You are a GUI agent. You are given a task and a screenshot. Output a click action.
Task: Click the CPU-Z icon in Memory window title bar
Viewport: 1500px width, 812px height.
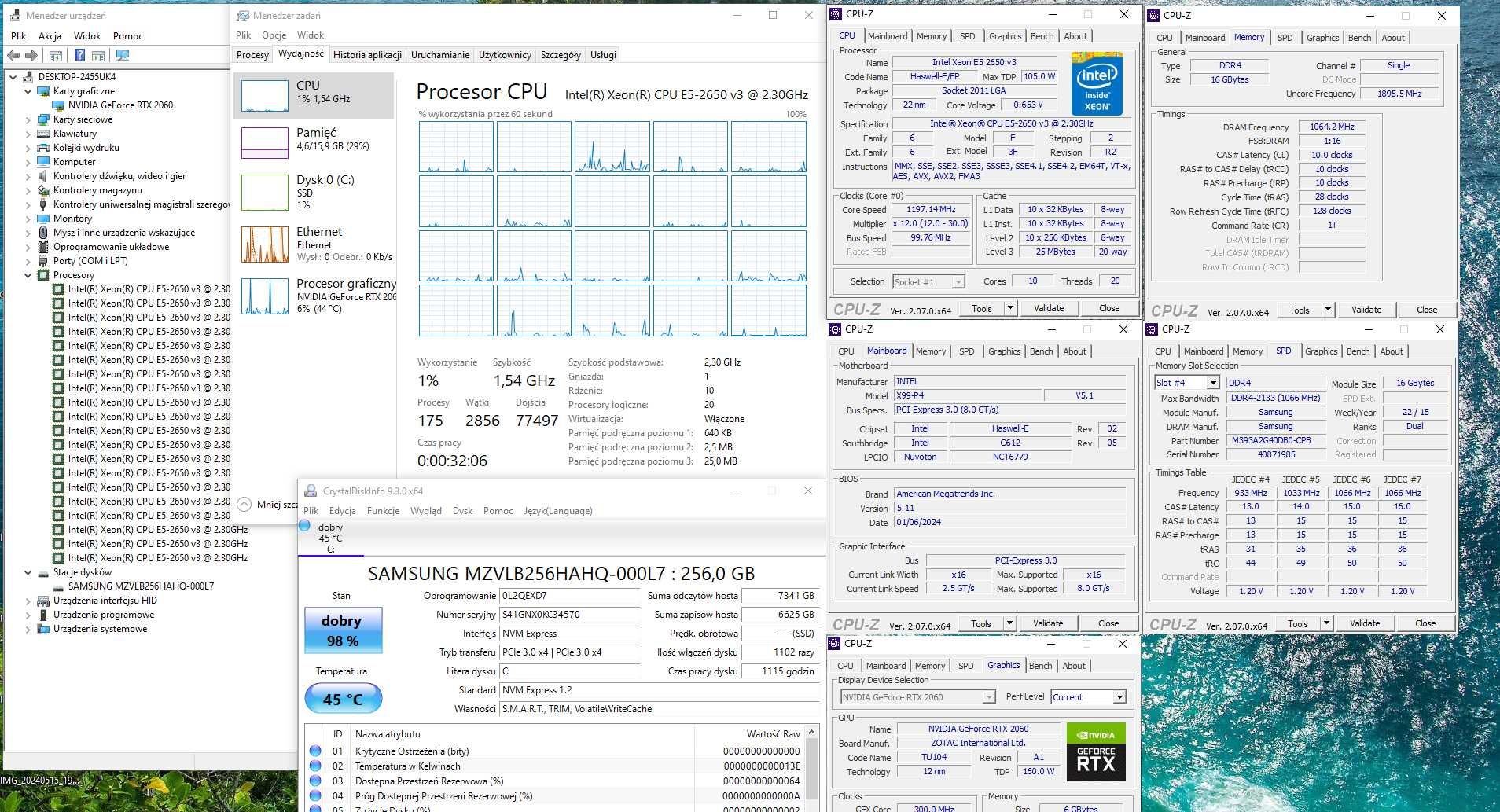(x=1153, y=16)
